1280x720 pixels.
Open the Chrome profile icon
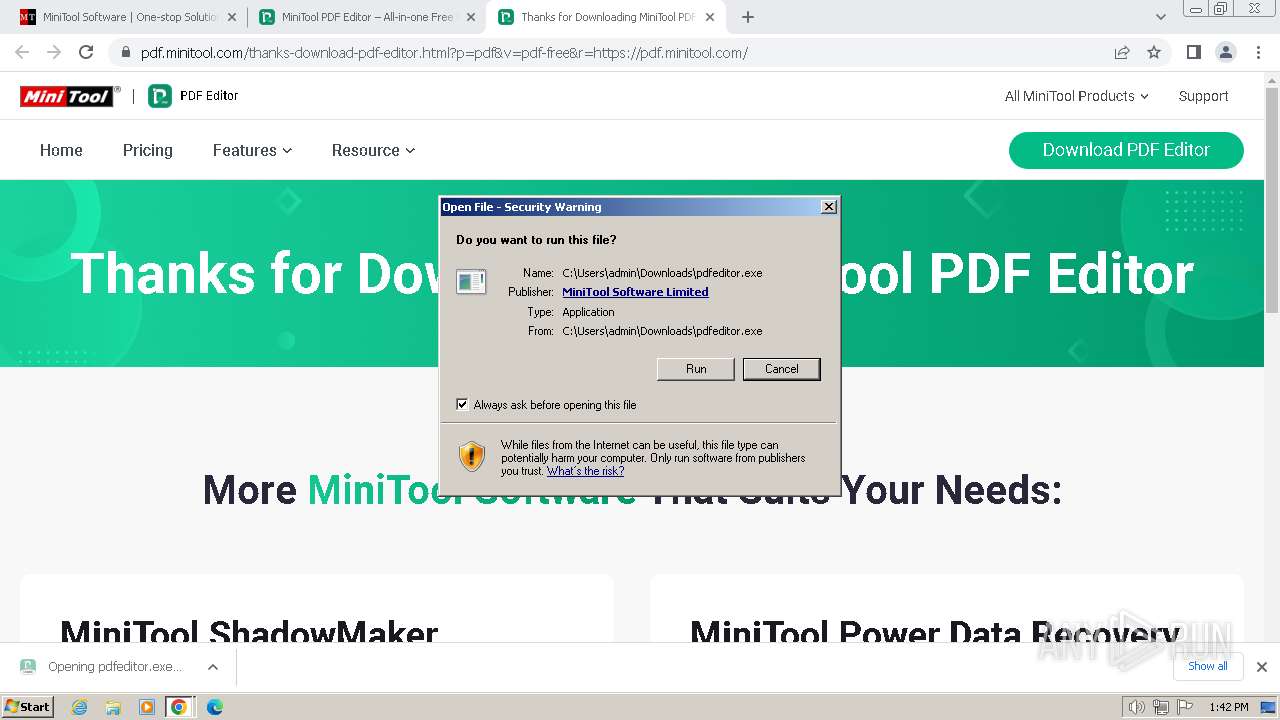(x=1226, y=53)
